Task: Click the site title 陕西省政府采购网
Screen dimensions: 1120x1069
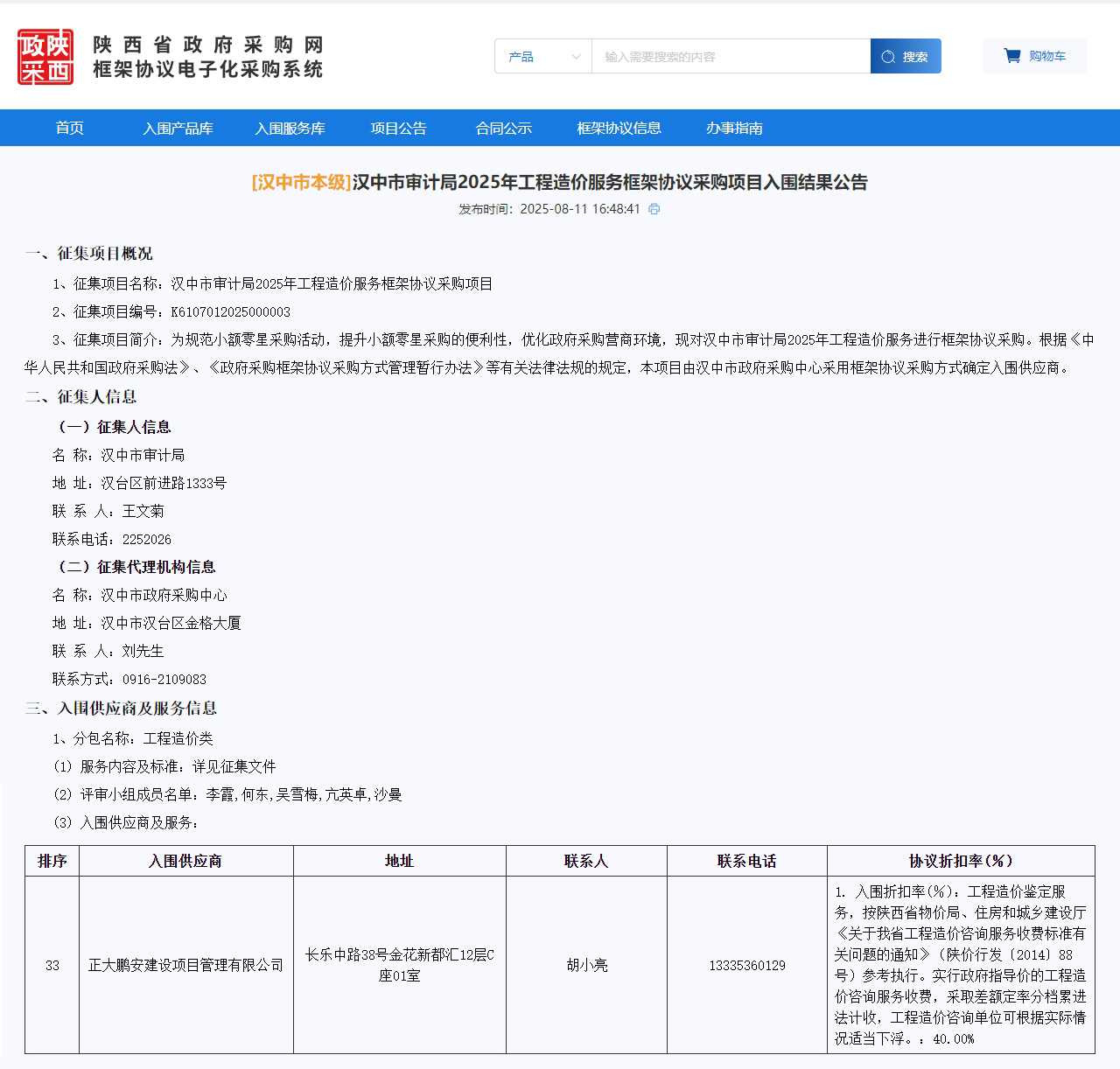Action: tap(208, 45)
